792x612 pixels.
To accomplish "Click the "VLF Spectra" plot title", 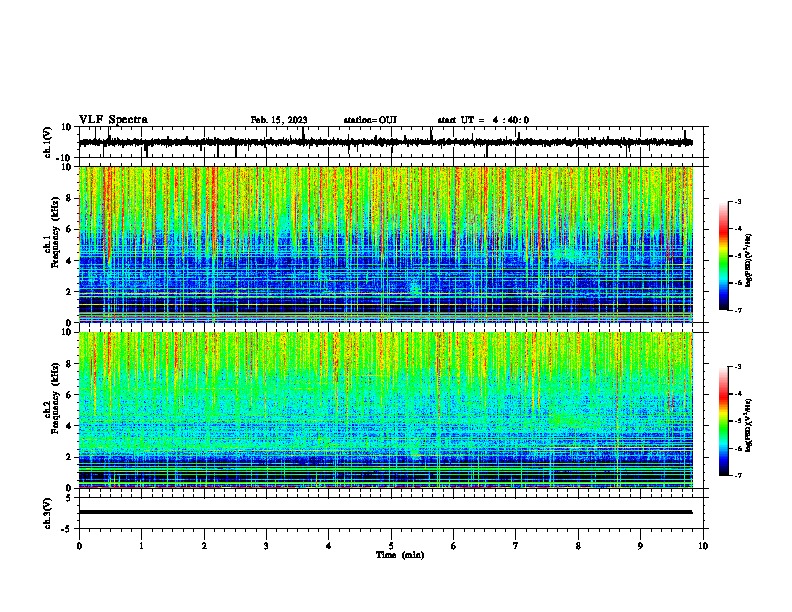I will point(113,120).
